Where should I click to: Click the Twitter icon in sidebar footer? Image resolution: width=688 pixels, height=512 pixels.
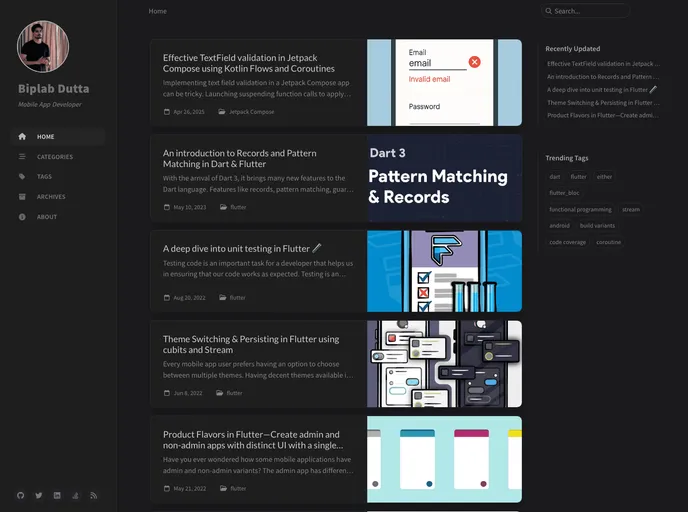point(39,495)
